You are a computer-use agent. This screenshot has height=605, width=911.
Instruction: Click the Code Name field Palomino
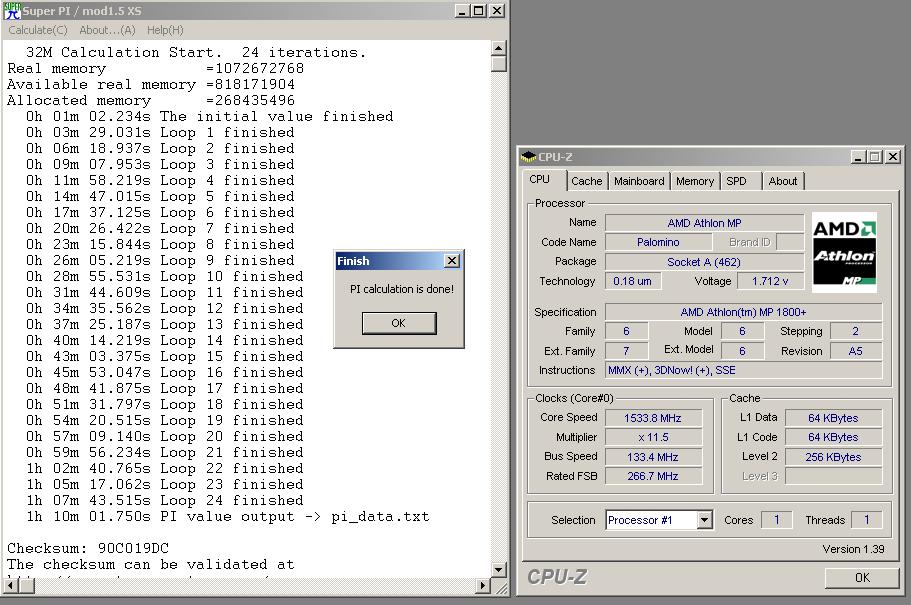658,242
